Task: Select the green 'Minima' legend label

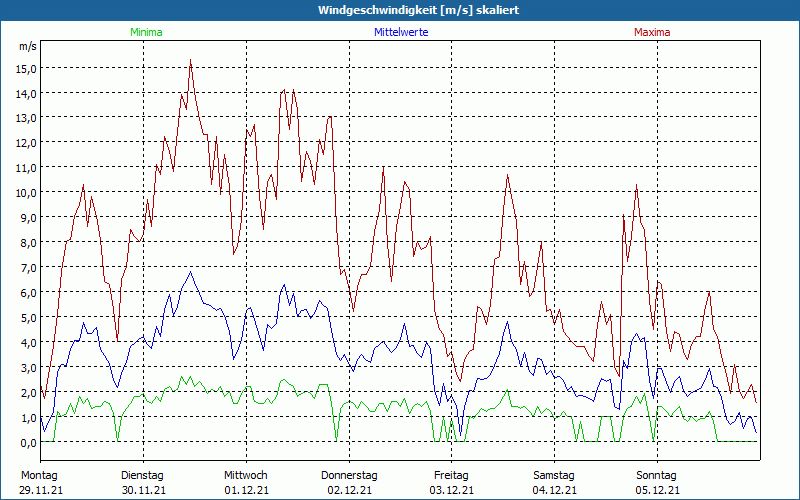Action: click(x=145, y=32)
